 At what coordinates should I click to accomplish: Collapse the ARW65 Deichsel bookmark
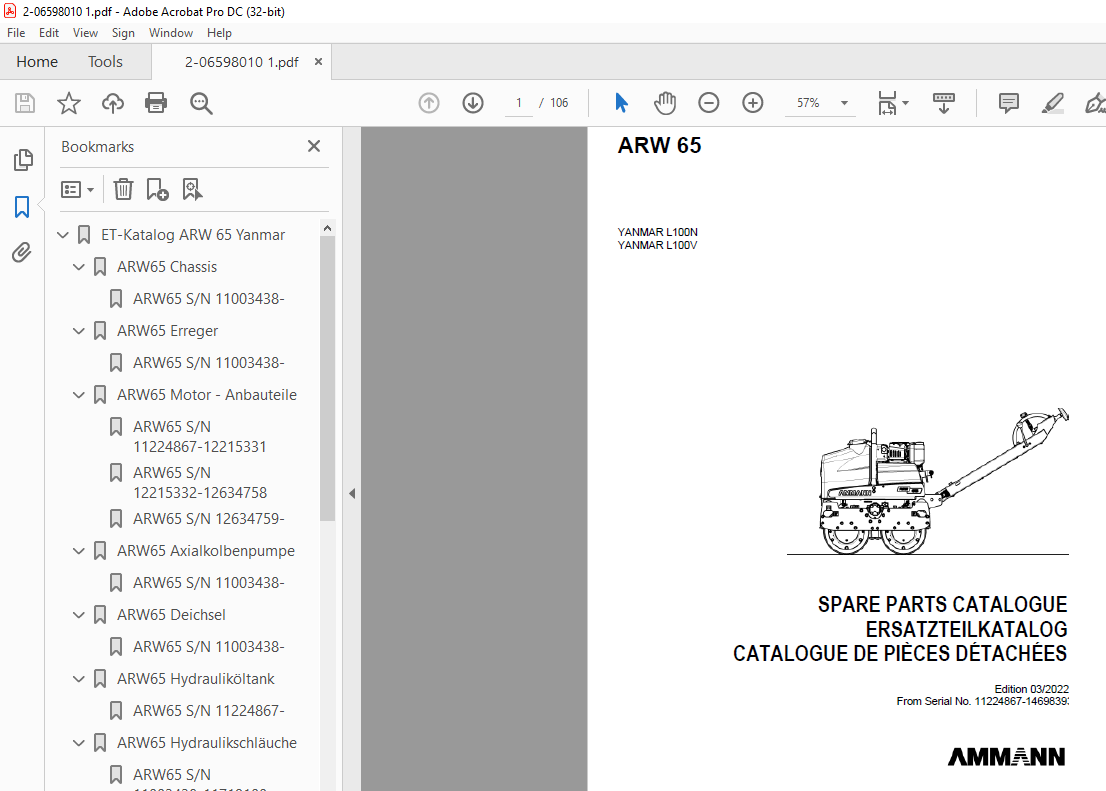79,615
